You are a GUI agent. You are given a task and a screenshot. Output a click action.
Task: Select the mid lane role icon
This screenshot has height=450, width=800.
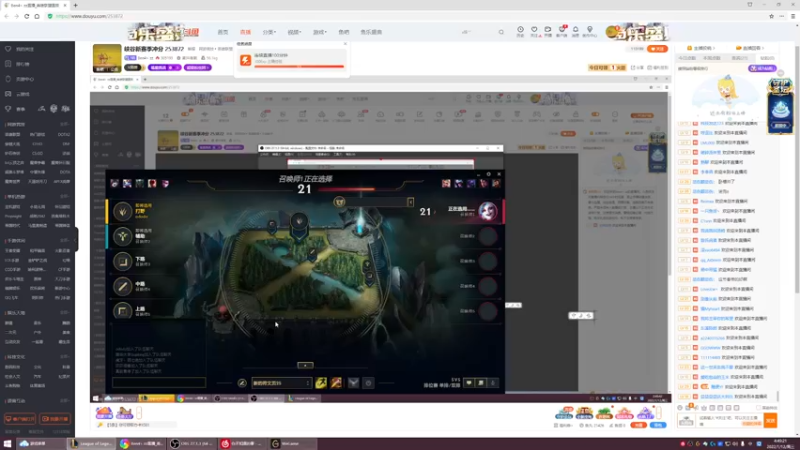point(122,286)
